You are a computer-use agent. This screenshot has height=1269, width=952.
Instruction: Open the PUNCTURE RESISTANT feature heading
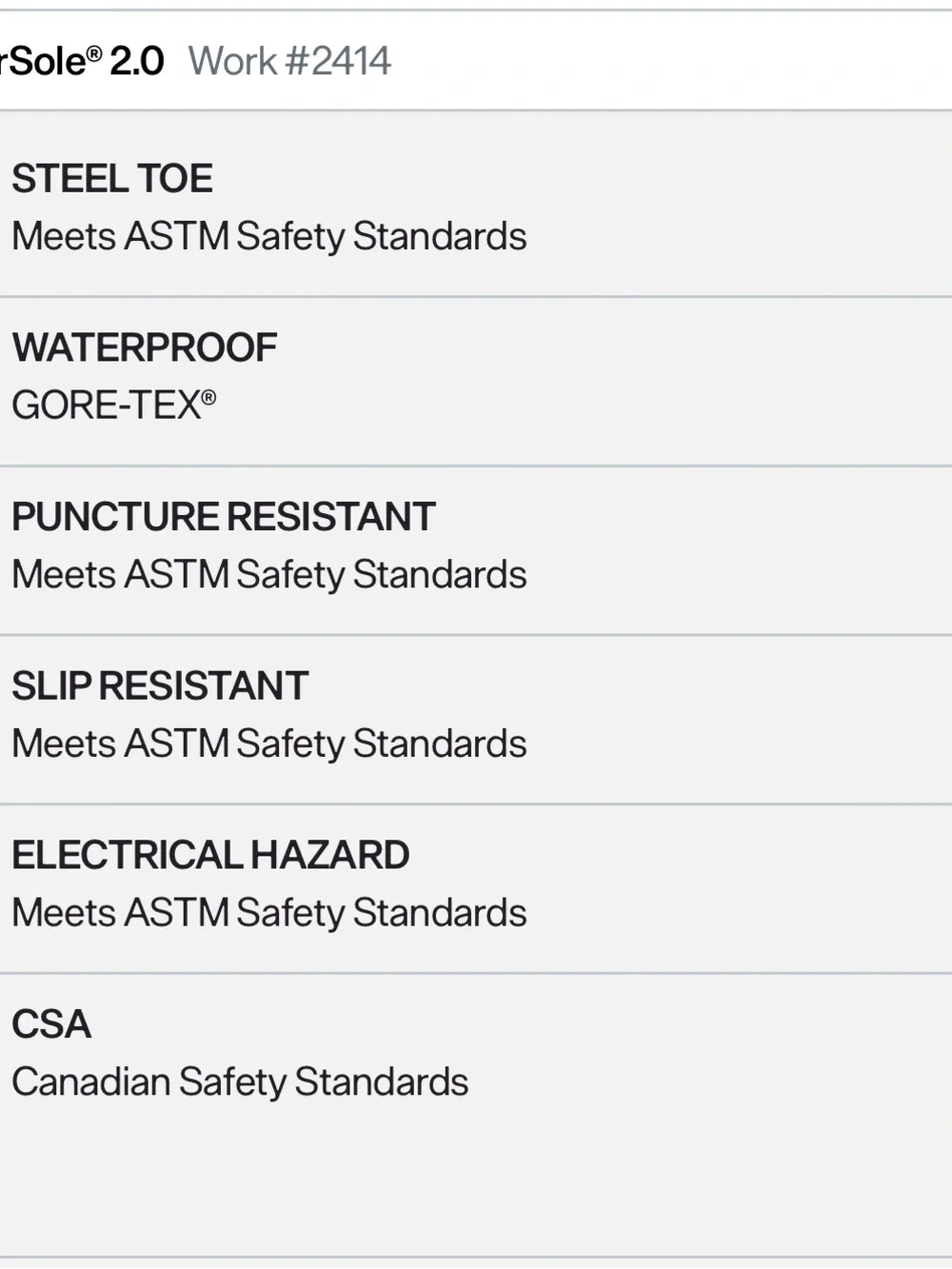(x=224, y=517)
